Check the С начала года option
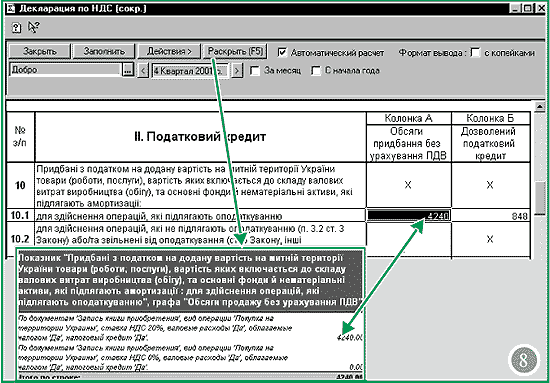 point(316,71)
